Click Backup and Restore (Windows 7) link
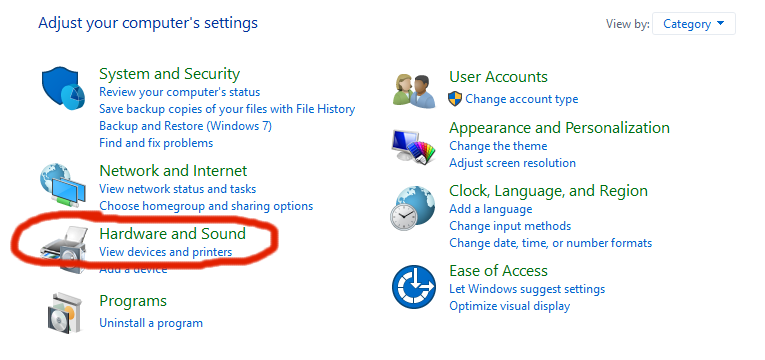Image resolution: width=765 pixels, height=360 pixels. (x=185, y=126)
